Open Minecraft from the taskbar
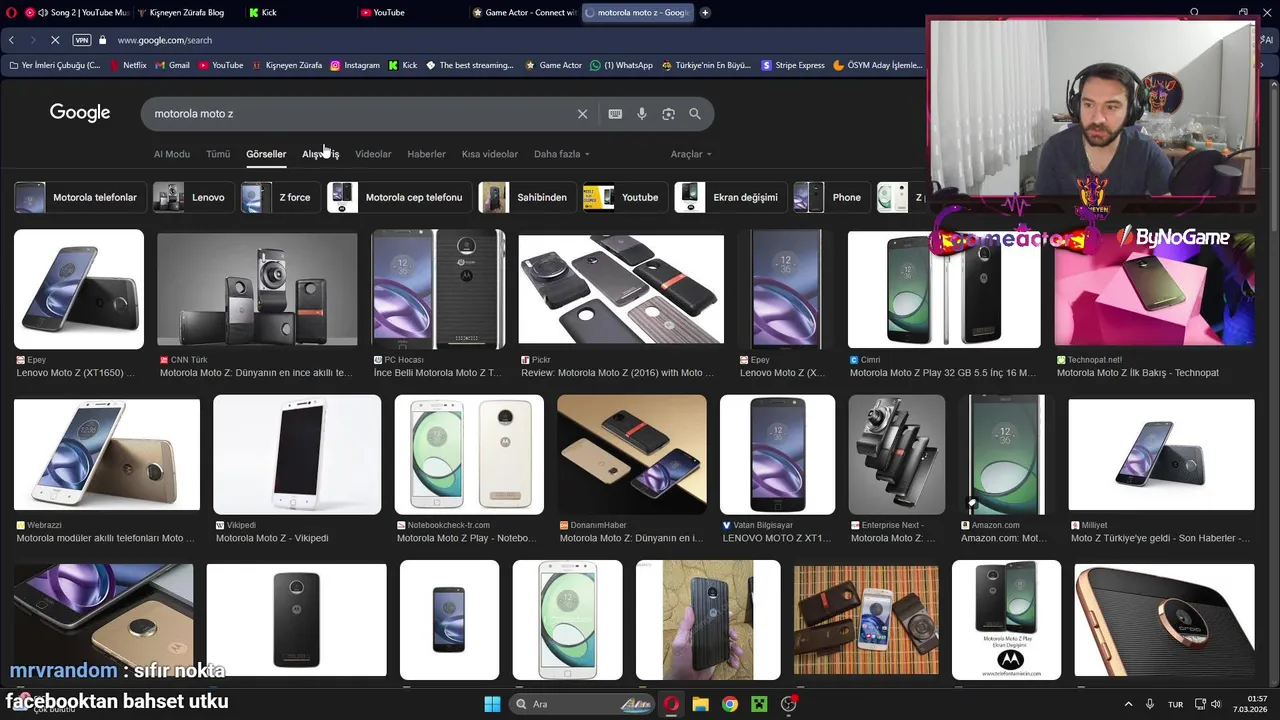 coord(759,704)
